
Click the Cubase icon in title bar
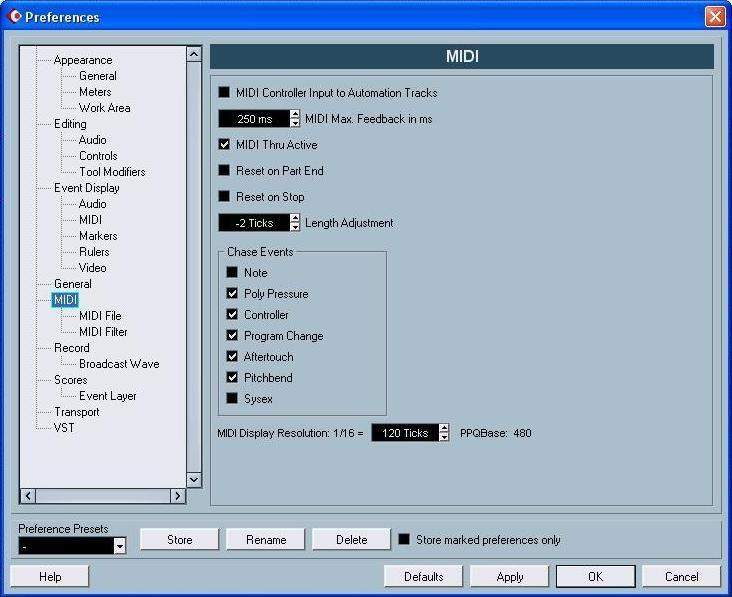click(x=15, y=16)
